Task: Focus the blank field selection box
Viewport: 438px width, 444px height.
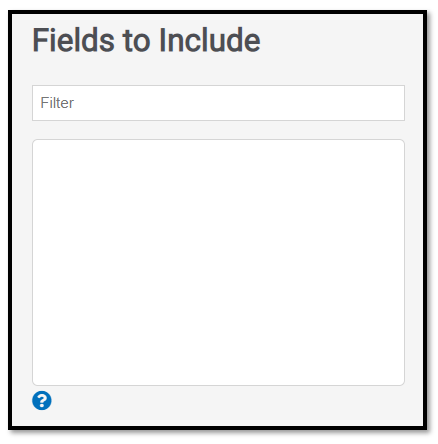Action: tap(218, 262)
